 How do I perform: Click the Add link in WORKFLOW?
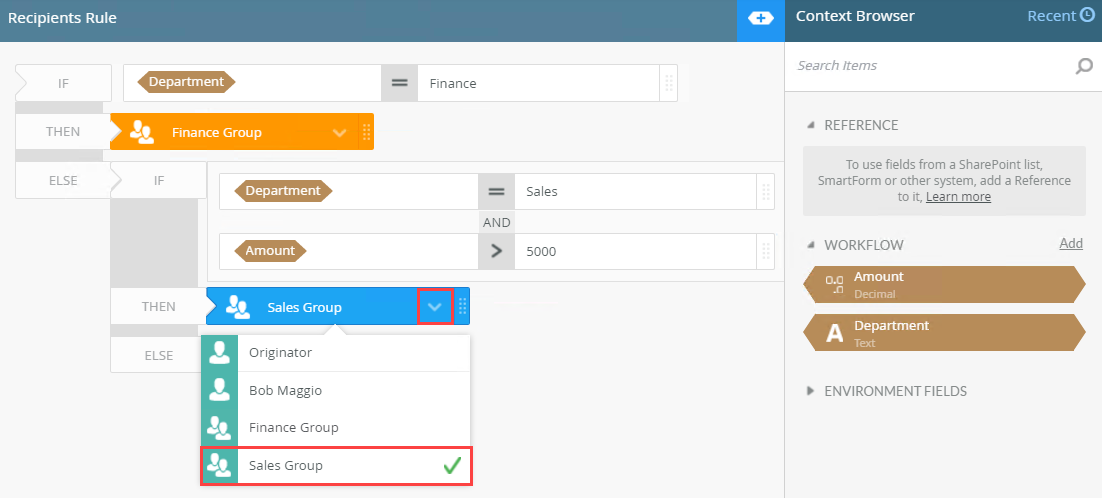click(1071, 243)
